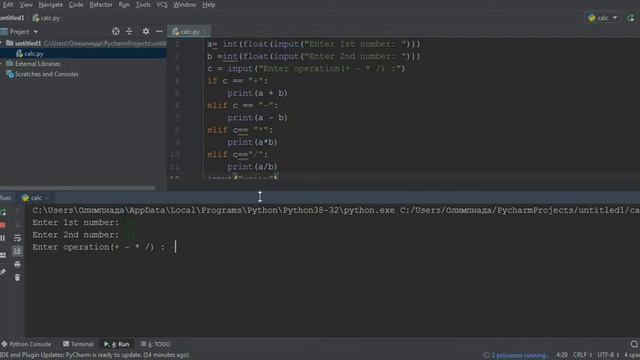Click the UTF-8 encoding status
The width and height of the screenshot is (640, 360).
(608, 355)
